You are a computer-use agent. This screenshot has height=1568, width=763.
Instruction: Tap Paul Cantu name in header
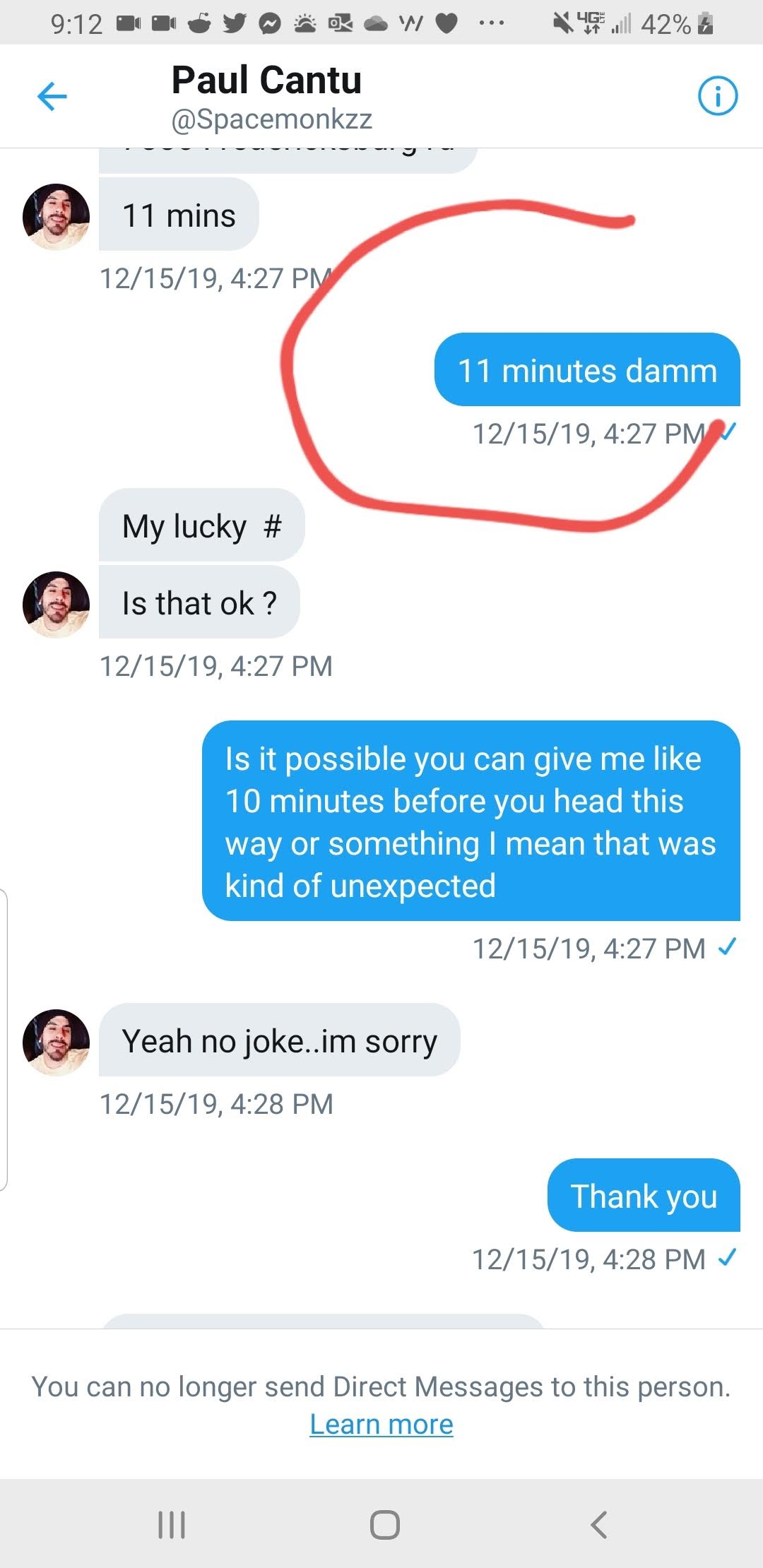[x=266, y=80]
